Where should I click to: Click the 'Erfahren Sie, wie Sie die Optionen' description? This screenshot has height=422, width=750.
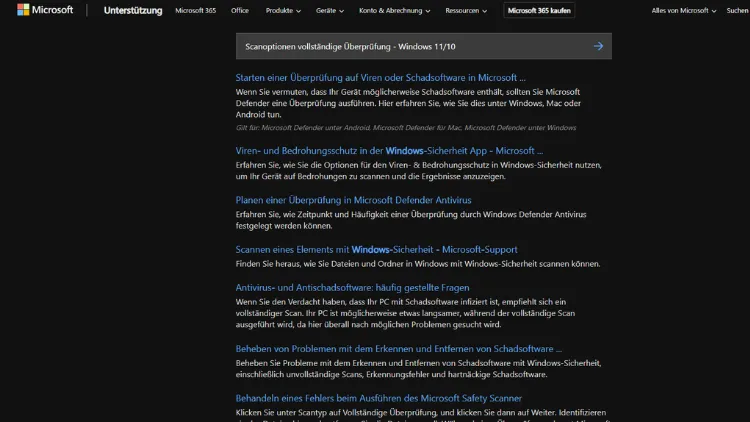tap(418, 171)
